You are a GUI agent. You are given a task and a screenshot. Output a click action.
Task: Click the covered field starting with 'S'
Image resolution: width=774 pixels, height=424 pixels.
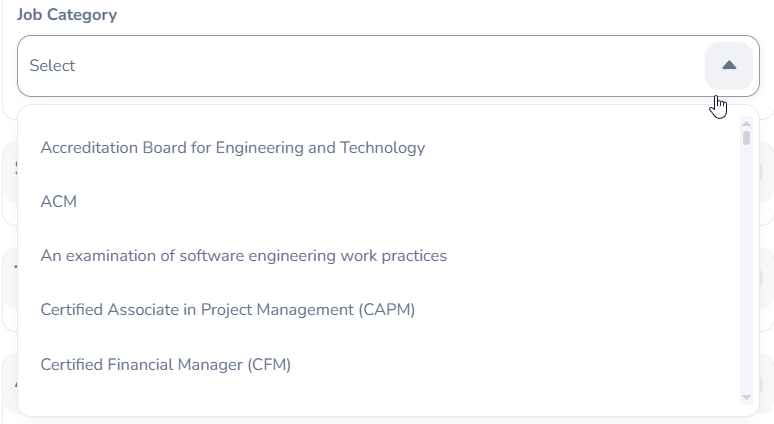[x=11, y=168]
